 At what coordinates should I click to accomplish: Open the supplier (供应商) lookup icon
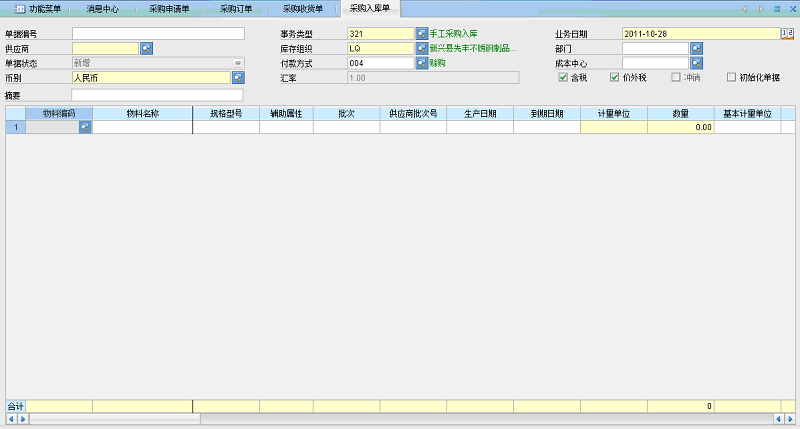pyautogui.click(x=146, y=48)
